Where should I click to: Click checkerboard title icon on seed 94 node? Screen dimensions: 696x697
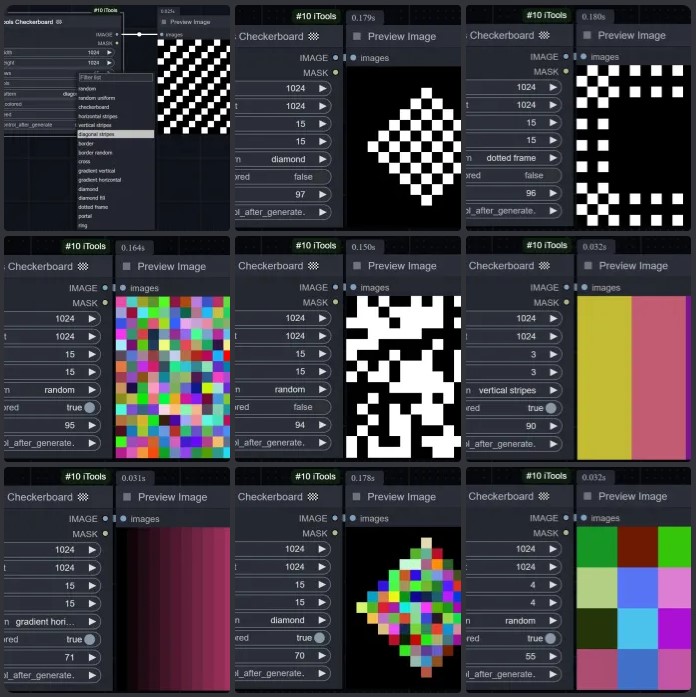[x=314, y=266]
